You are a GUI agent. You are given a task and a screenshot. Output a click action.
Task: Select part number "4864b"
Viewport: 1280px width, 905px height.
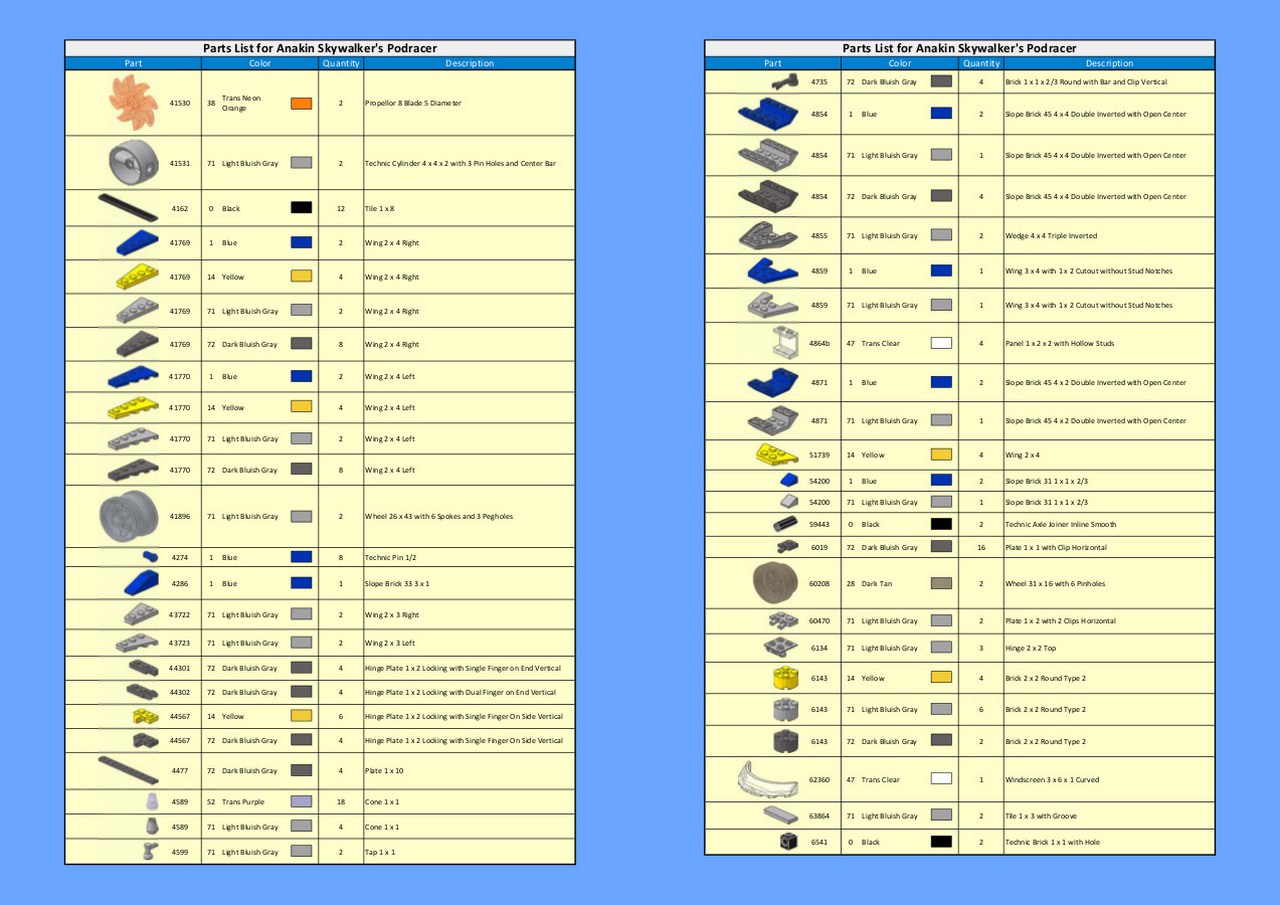819,343
